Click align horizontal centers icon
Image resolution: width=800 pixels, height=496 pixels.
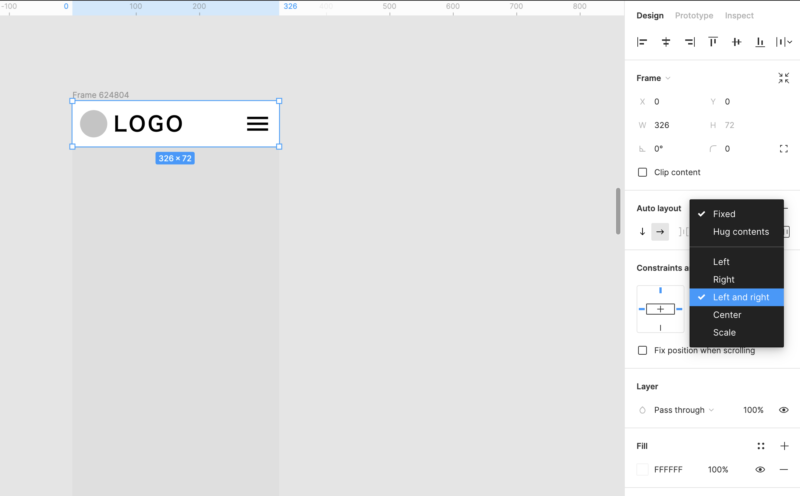(x=666, y=42)
